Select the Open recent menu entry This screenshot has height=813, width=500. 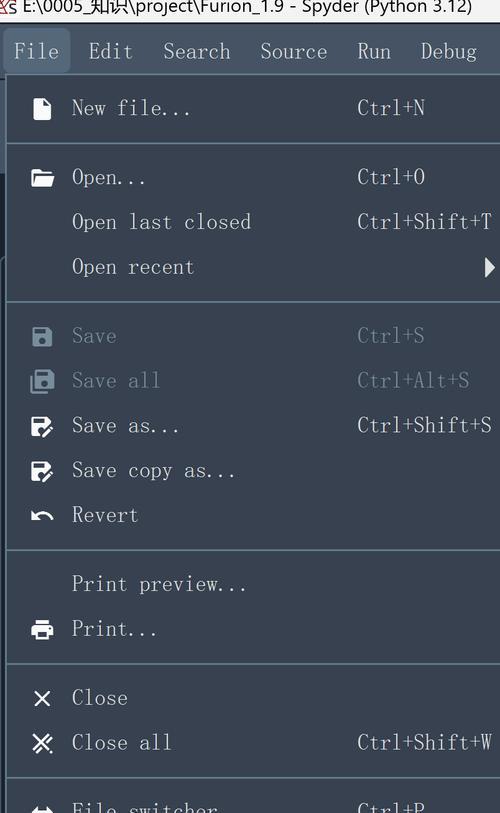[x=253, y=267]
